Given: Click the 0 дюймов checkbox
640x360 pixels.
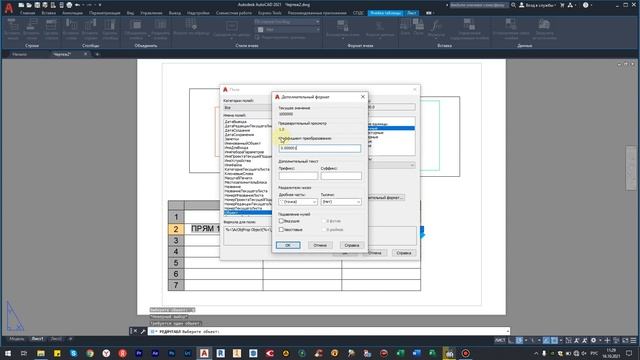Looking at the screenshot, I should (x=325, y=229).
